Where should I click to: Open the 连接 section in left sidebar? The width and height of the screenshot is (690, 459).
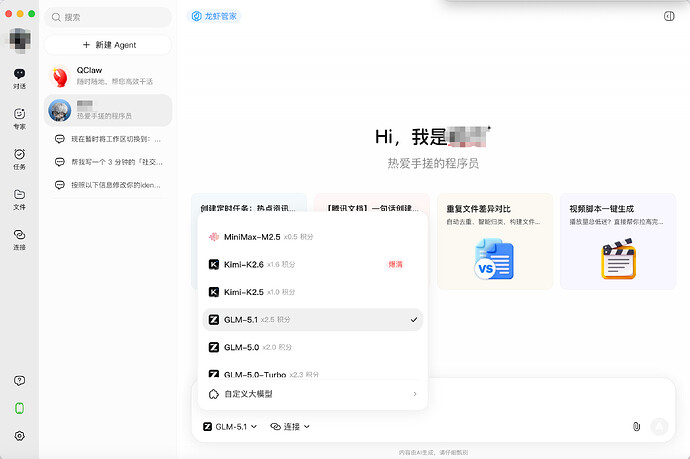[x=19, y=240]
